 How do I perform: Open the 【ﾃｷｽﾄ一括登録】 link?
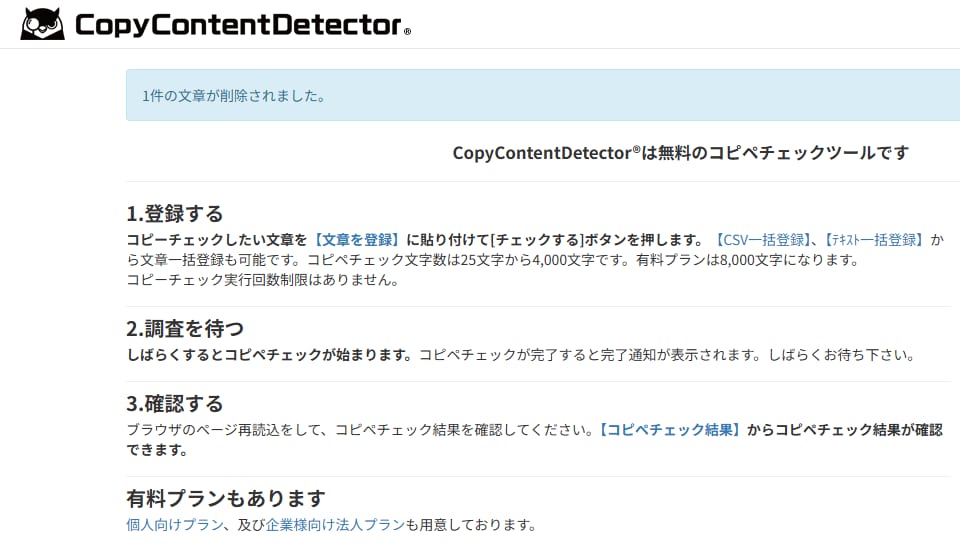(874, 240)
